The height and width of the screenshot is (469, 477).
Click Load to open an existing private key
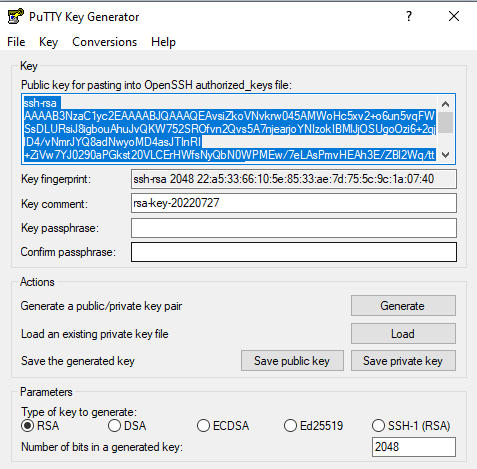(x=403, y=333)
